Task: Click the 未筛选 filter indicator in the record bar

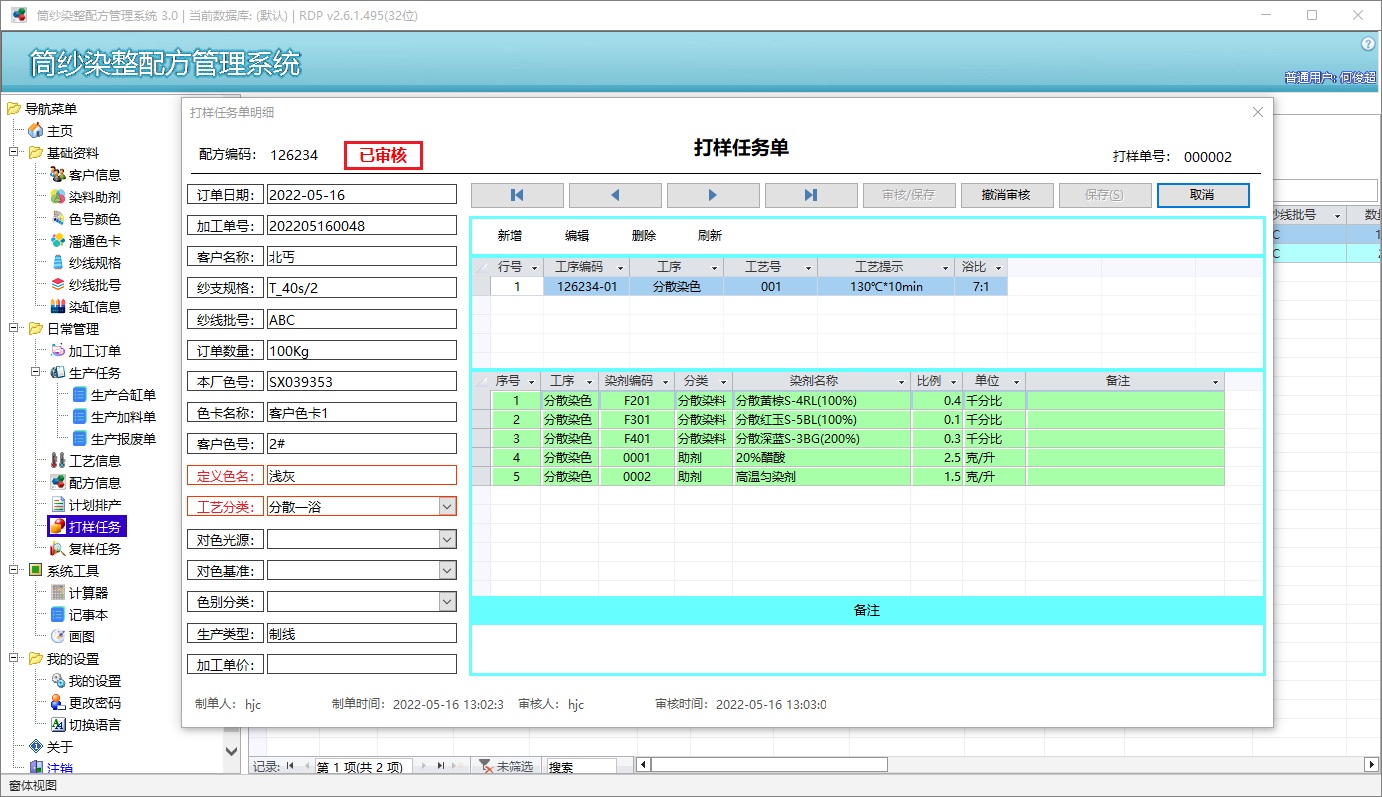Action: [x=506, y=767]
